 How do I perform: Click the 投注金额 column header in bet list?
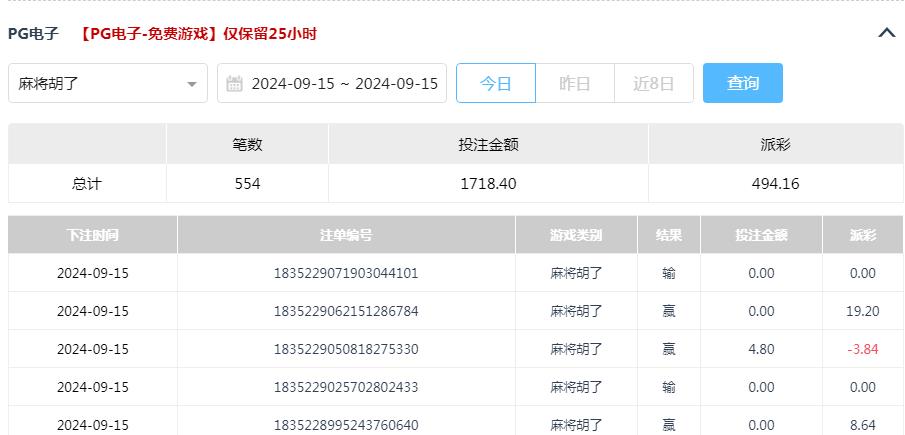pos(761,235)
